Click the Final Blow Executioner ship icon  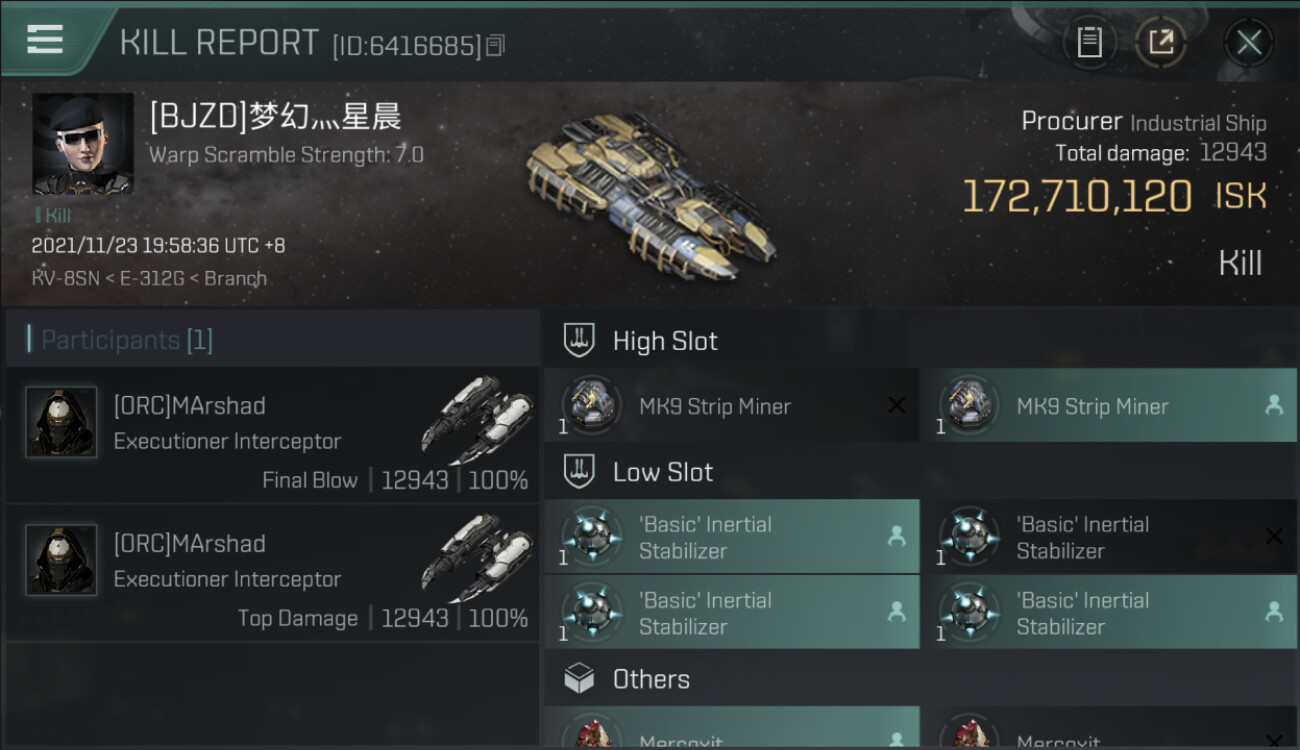pos(475,419)
